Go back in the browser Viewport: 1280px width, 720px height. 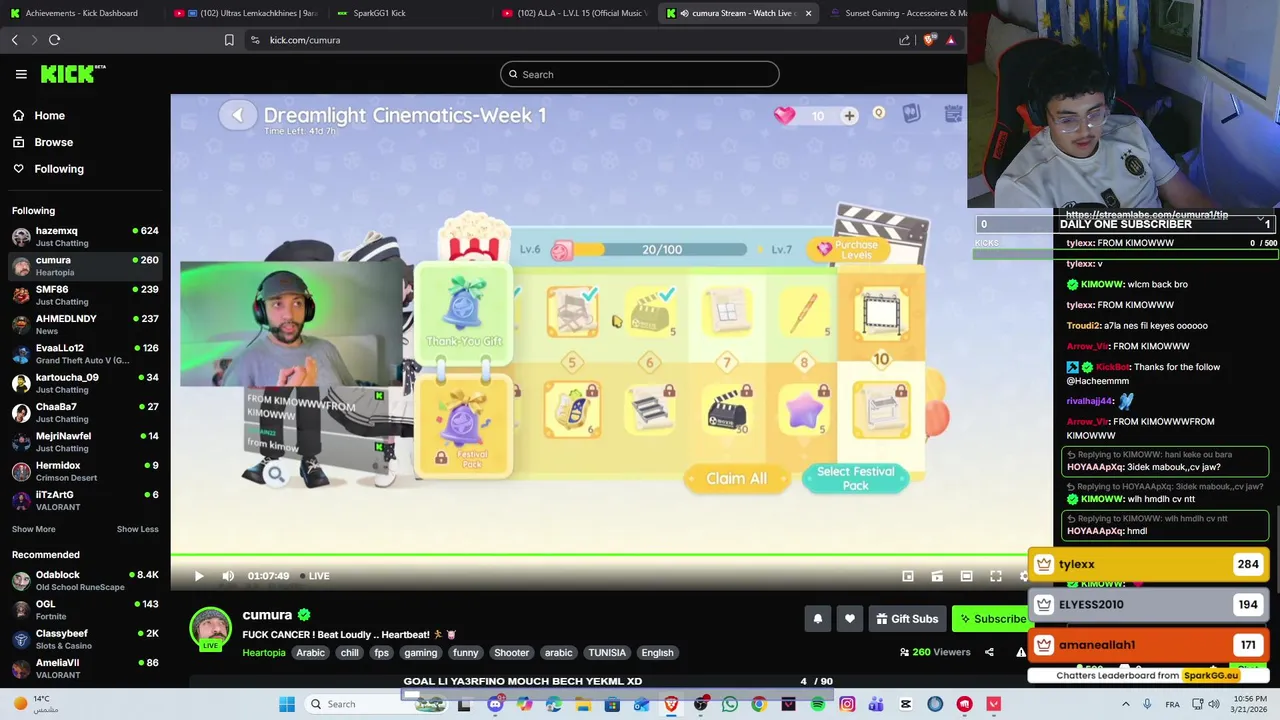tap(14, 40)
